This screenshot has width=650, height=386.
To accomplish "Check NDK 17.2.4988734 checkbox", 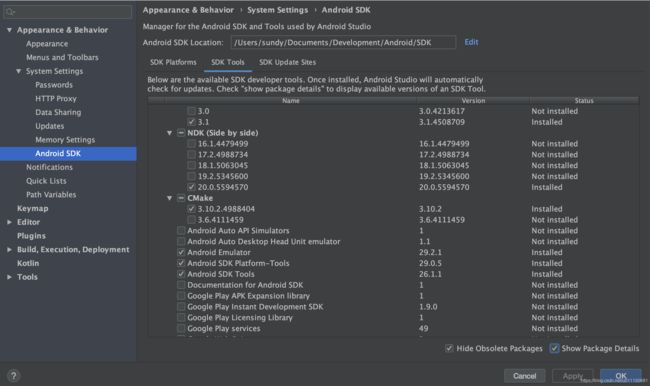I will [x=191, y=155].
